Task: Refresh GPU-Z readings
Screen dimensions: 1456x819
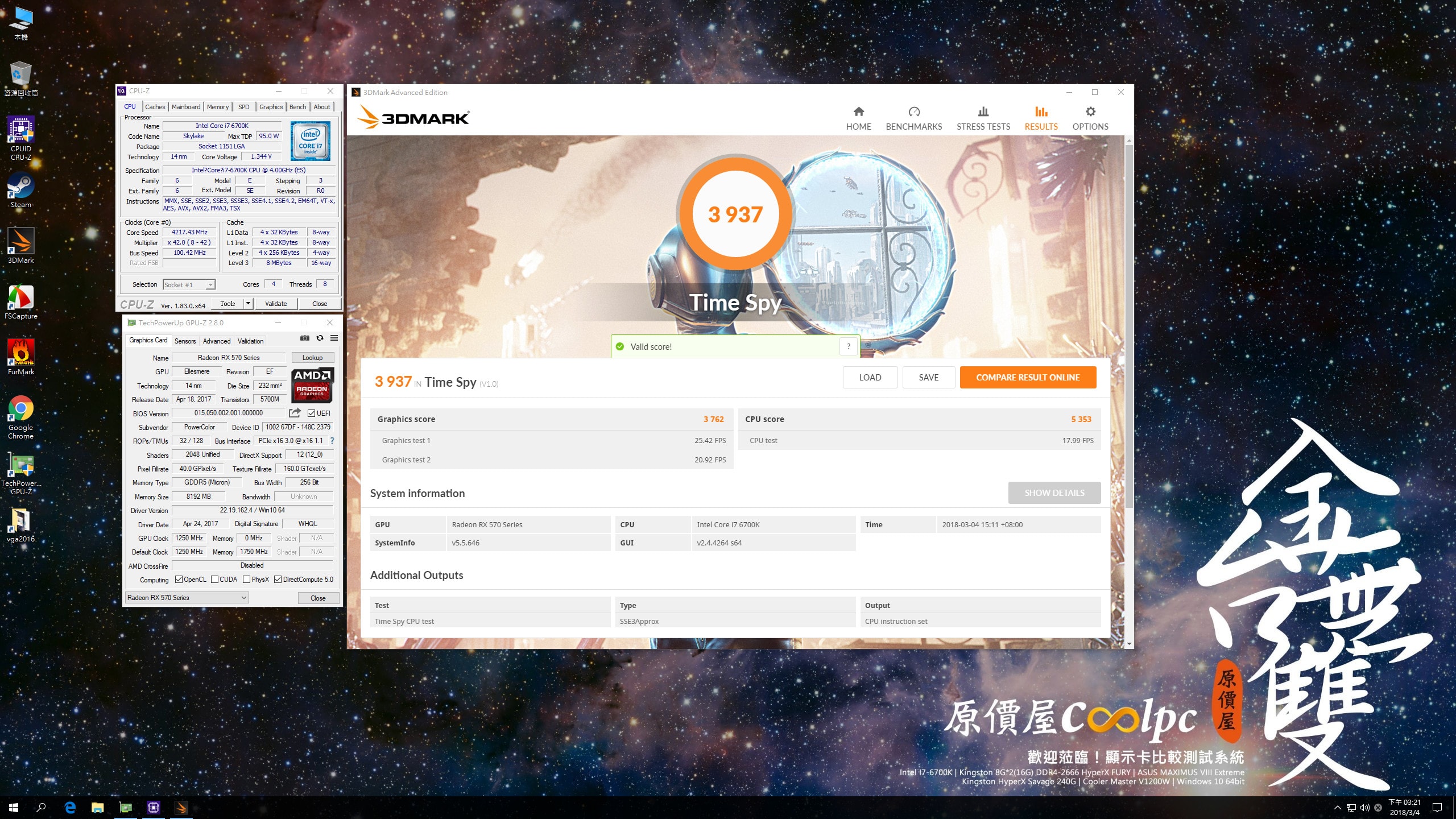Action: tap(320, 338)
